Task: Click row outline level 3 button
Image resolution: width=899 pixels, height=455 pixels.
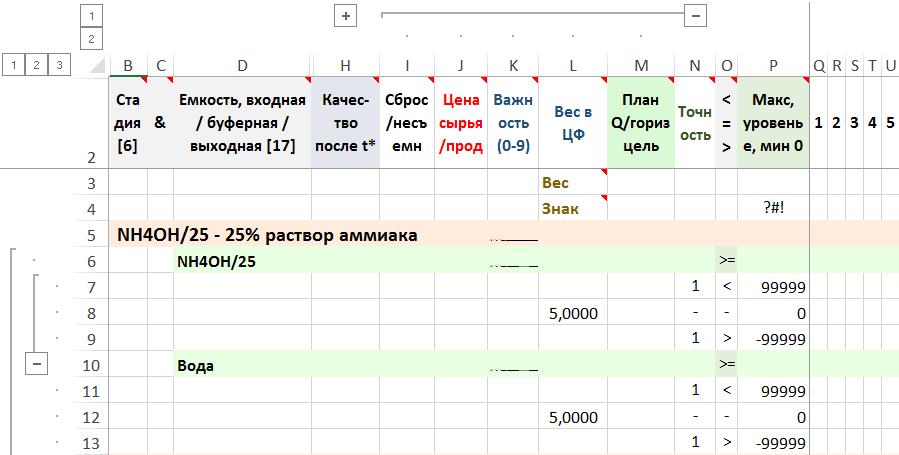Action: click(x=60, y=65)
